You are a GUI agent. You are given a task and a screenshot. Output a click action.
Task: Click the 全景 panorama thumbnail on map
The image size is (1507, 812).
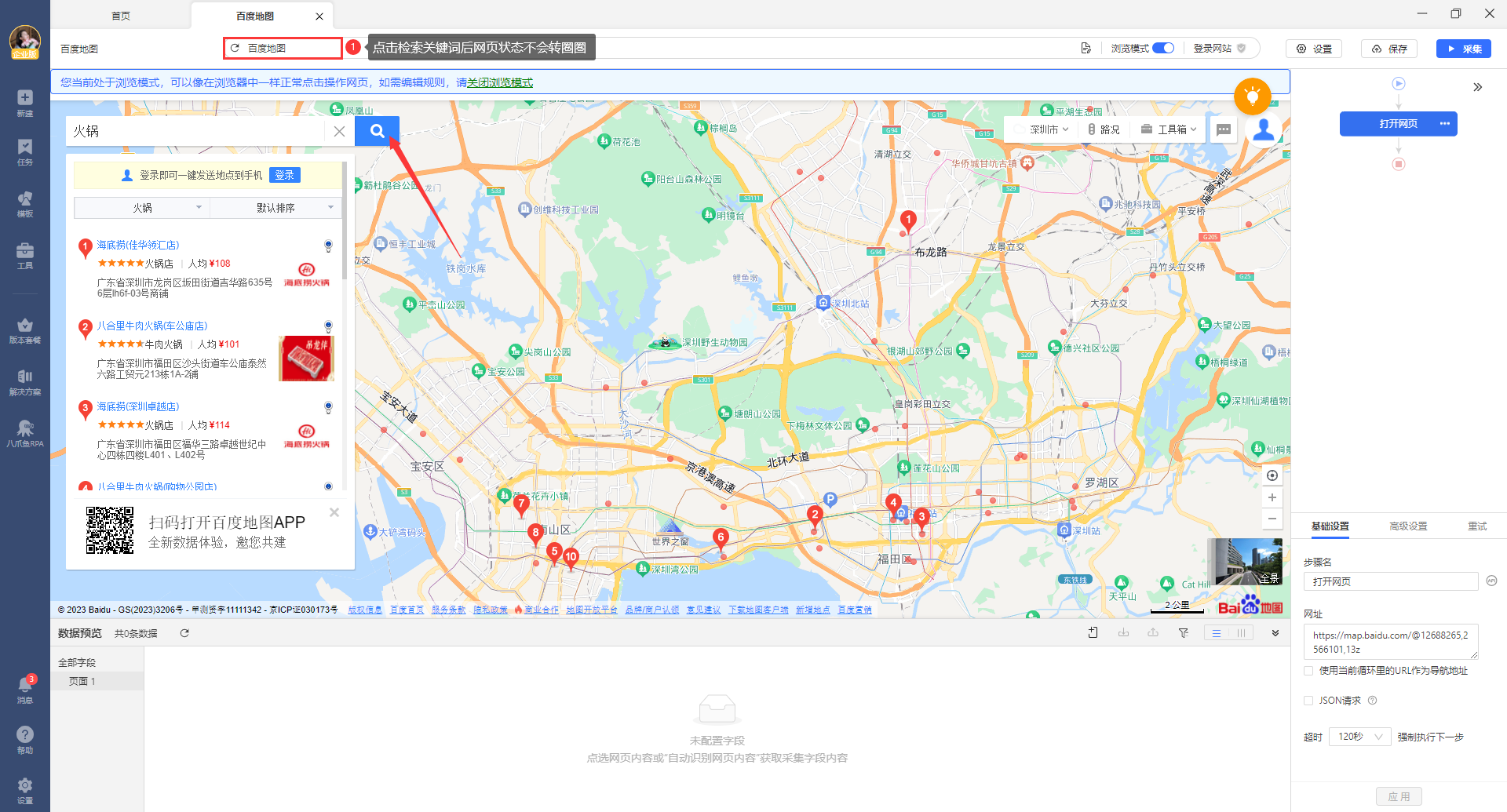pyautogui.click(x=1246, y=561)
